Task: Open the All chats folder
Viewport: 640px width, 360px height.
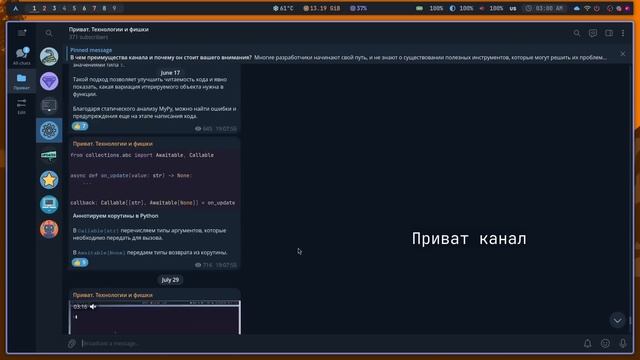Action: [x=22, y=56]
